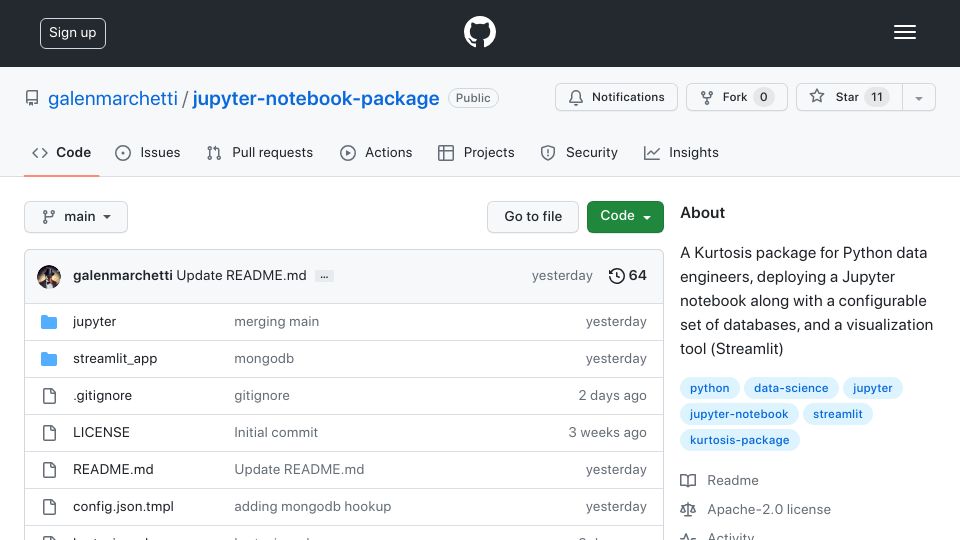Open the green Code dropdown button
This screenshot has height=540, width=960.
pyautogui.click(x=625, y=217)
